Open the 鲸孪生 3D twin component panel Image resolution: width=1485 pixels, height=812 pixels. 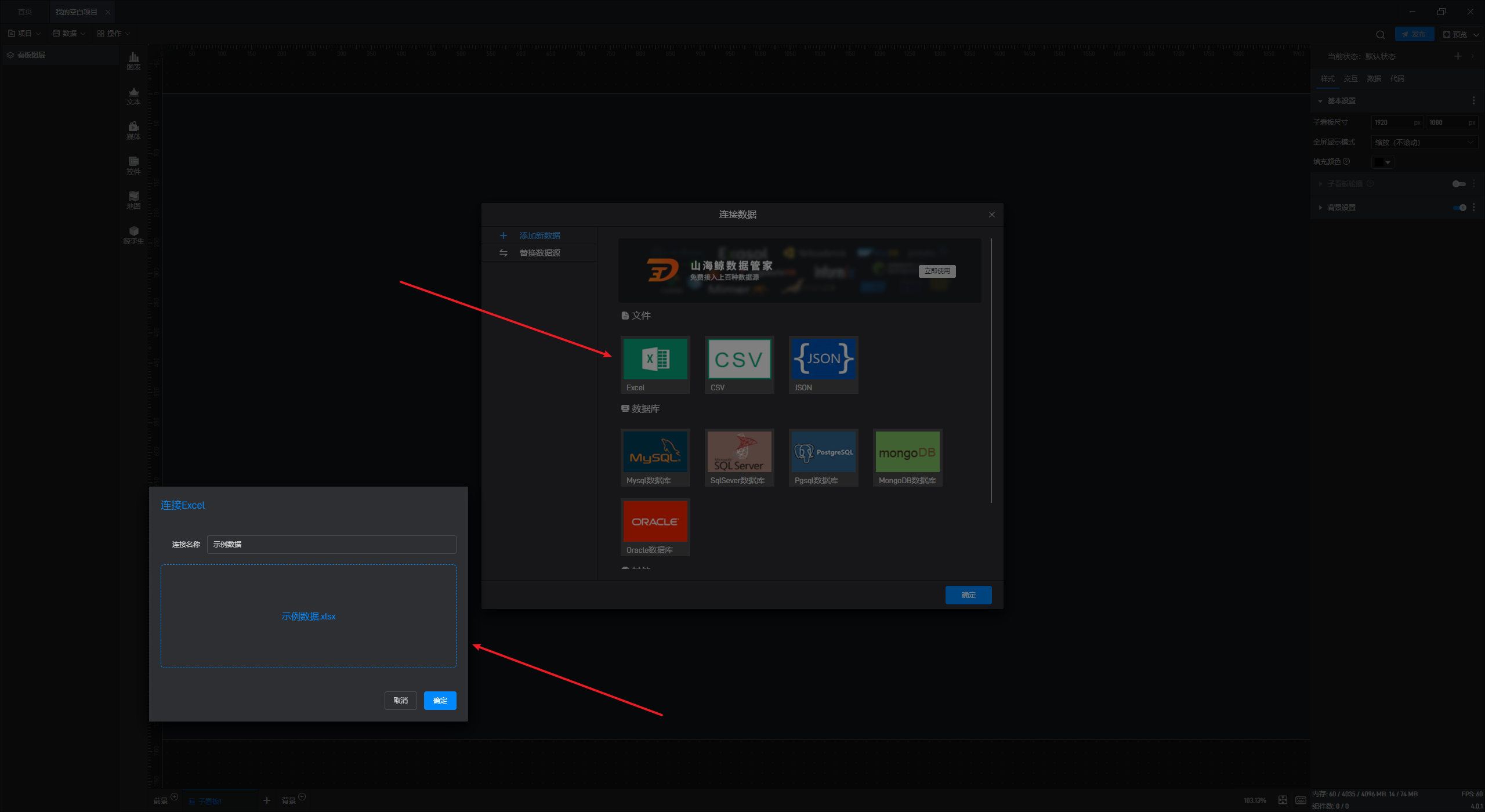pos(133,235)
